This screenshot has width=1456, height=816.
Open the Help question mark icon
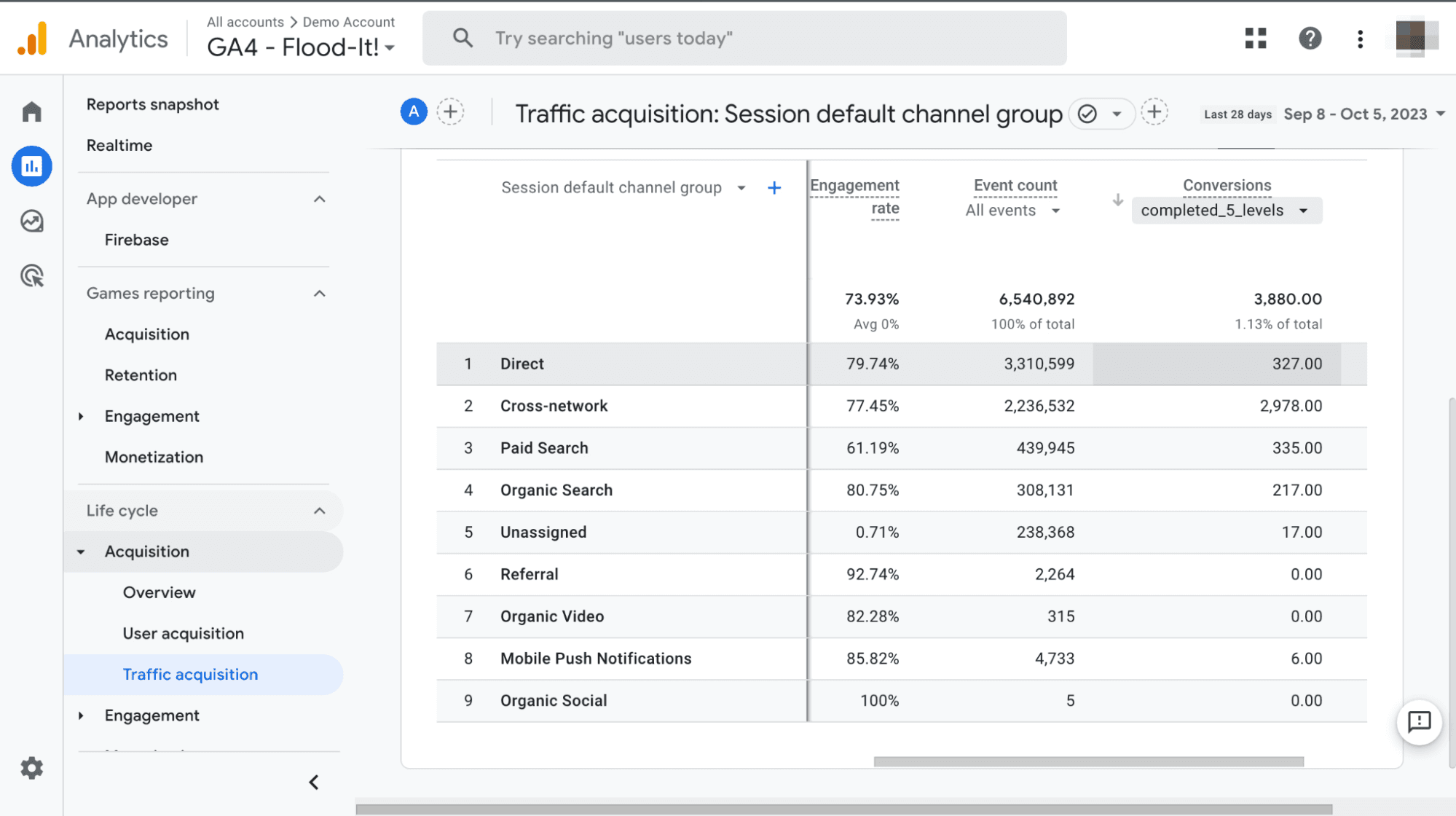(1309, 39)
